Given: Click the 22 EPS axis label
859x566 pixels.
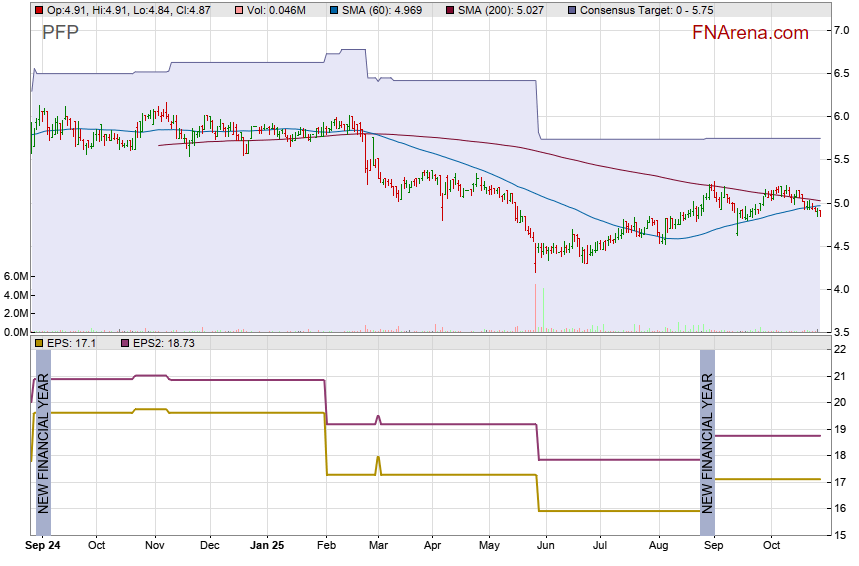Looking at the screenshot, I should pos(841,349).
